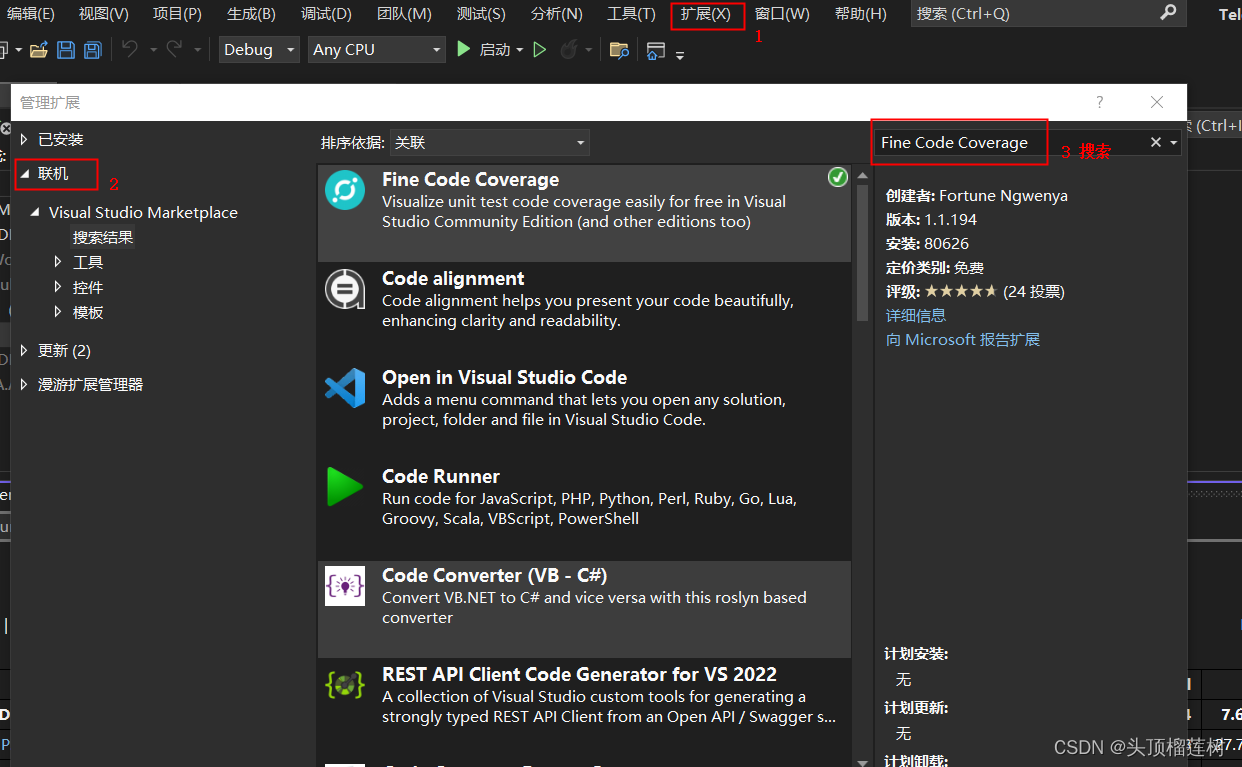Expand the 工具 tree node
Image resolution: width=1242 pixels, height=767 pixels.
58,262
